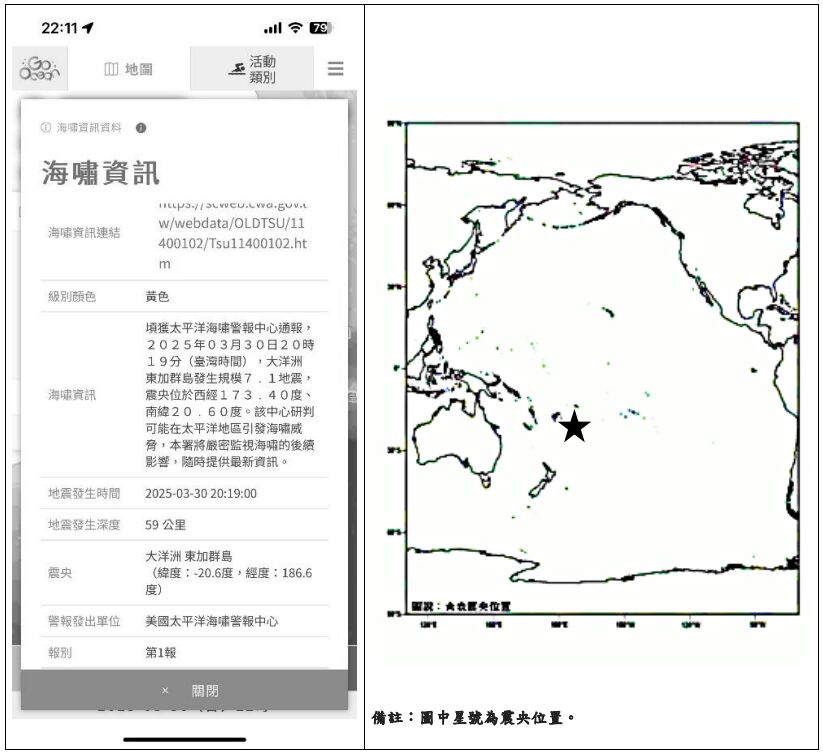Tap the 海嘯資訊 heading
This screenshot has width=823, height=754.
click(100, 173)
